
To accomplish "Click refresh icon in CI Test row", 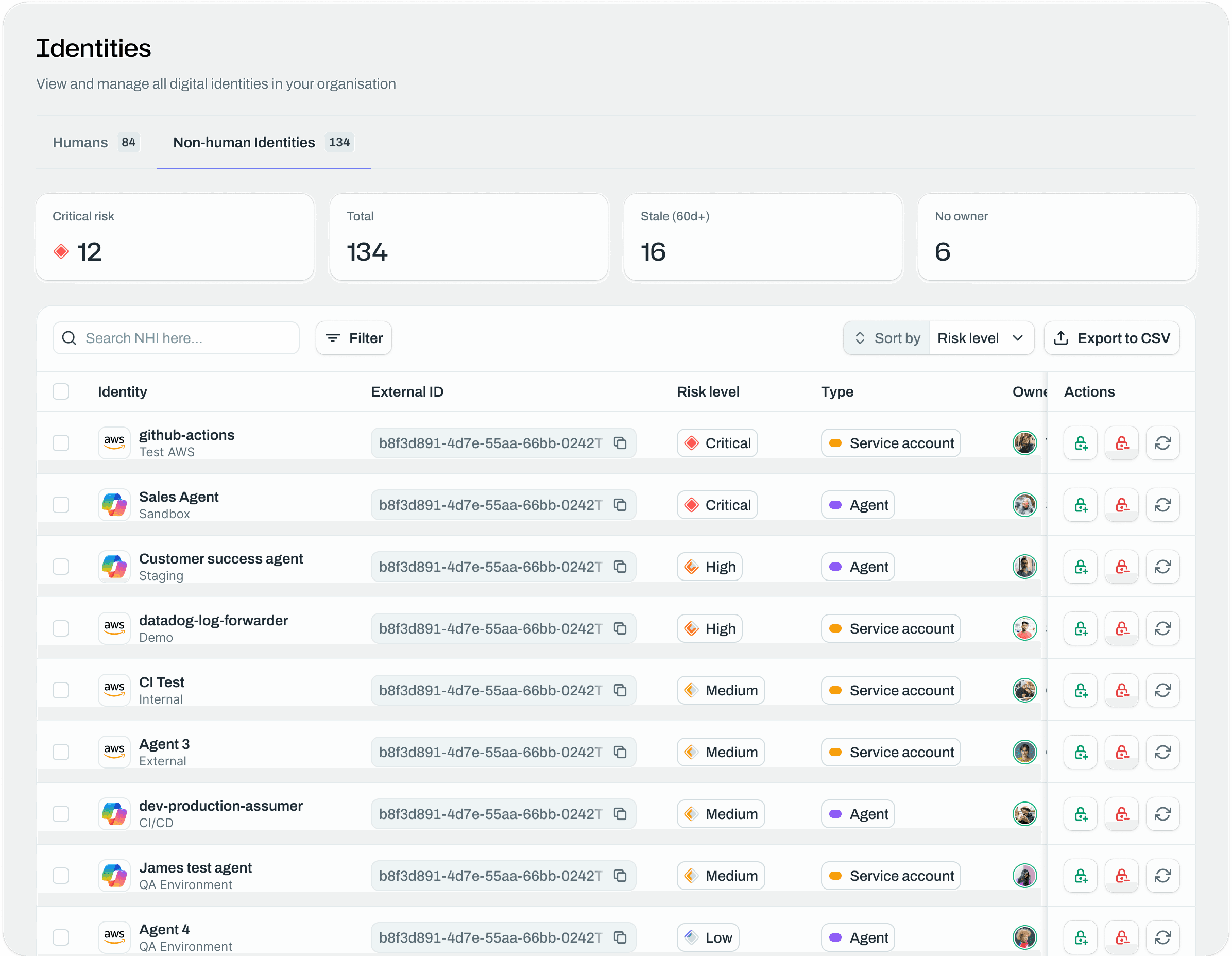I will click(1162, 690).
